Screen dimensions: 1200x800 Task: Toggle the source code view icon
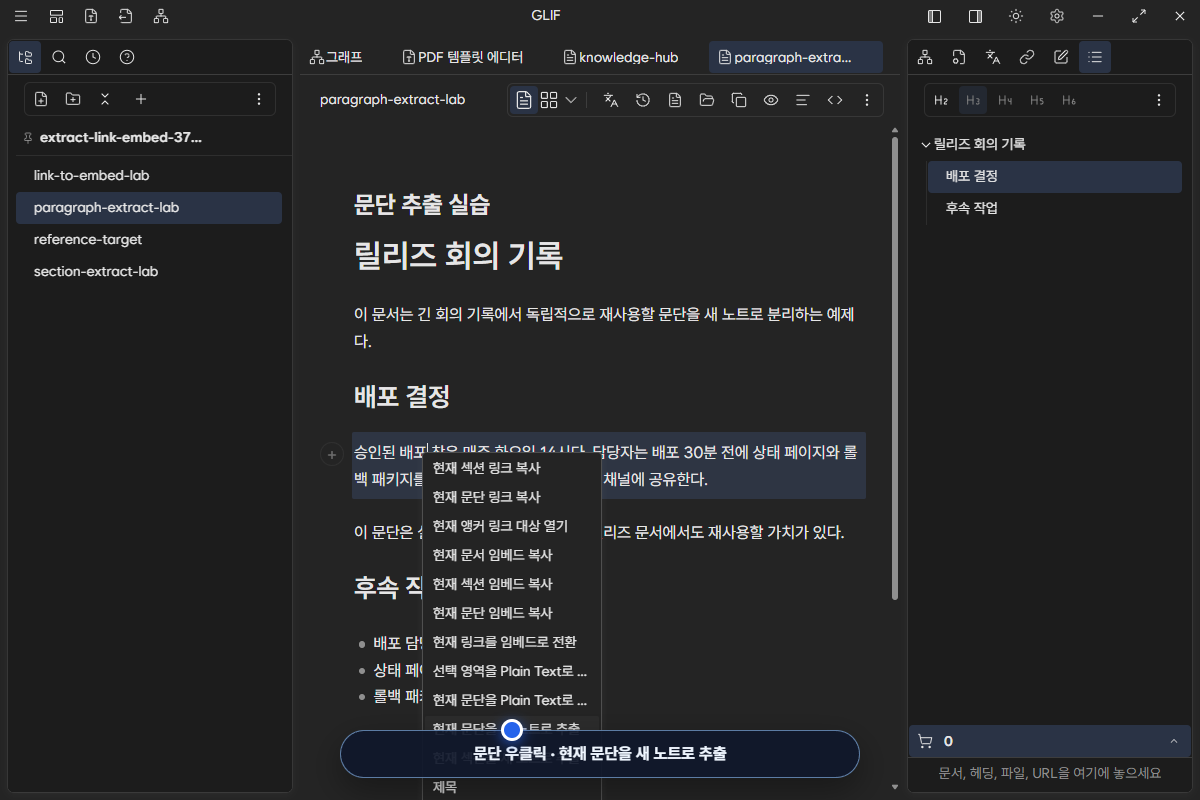tap(835, 100)
